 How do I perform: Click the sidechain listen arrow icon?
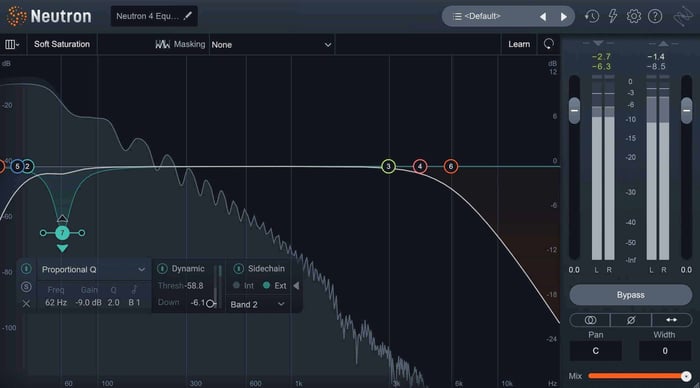pyautogui.click(x=296, y=286)
